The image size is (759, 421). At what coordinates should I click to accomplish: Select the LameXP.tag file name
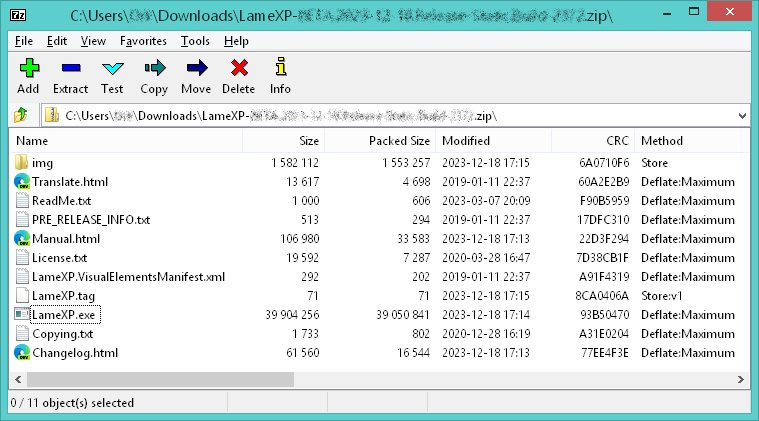tap(63, 296)
